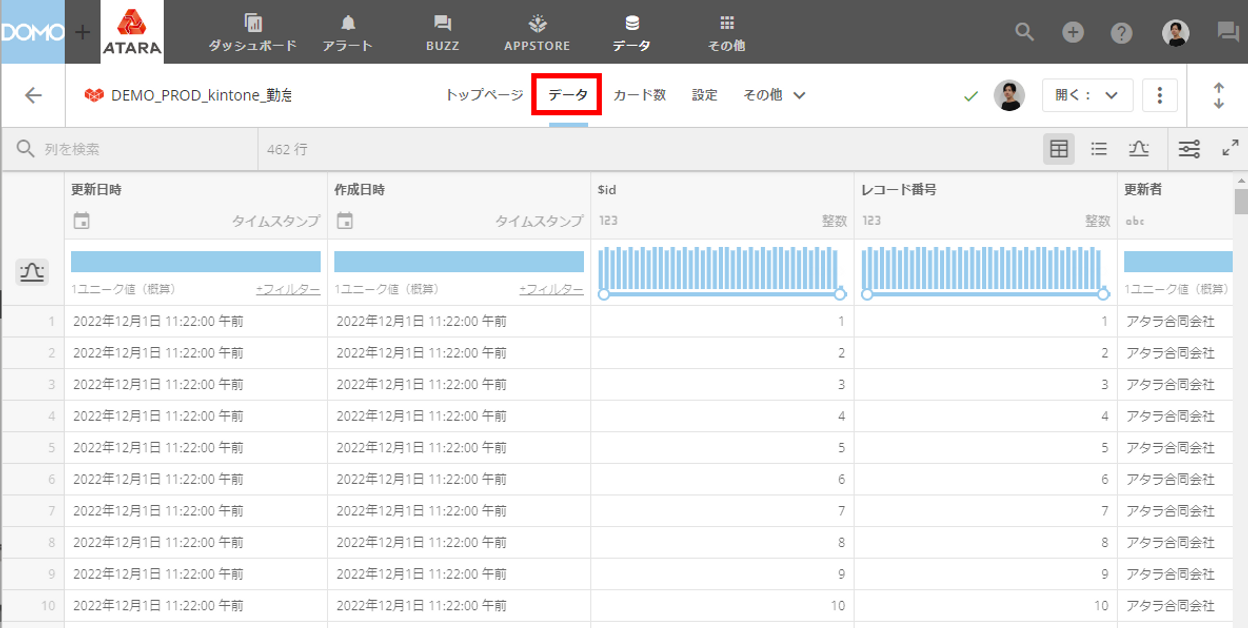Toggle the column statistics icon at left
Image resolution: width=1248 pixels, height=628 pixels.
(32, 272)
